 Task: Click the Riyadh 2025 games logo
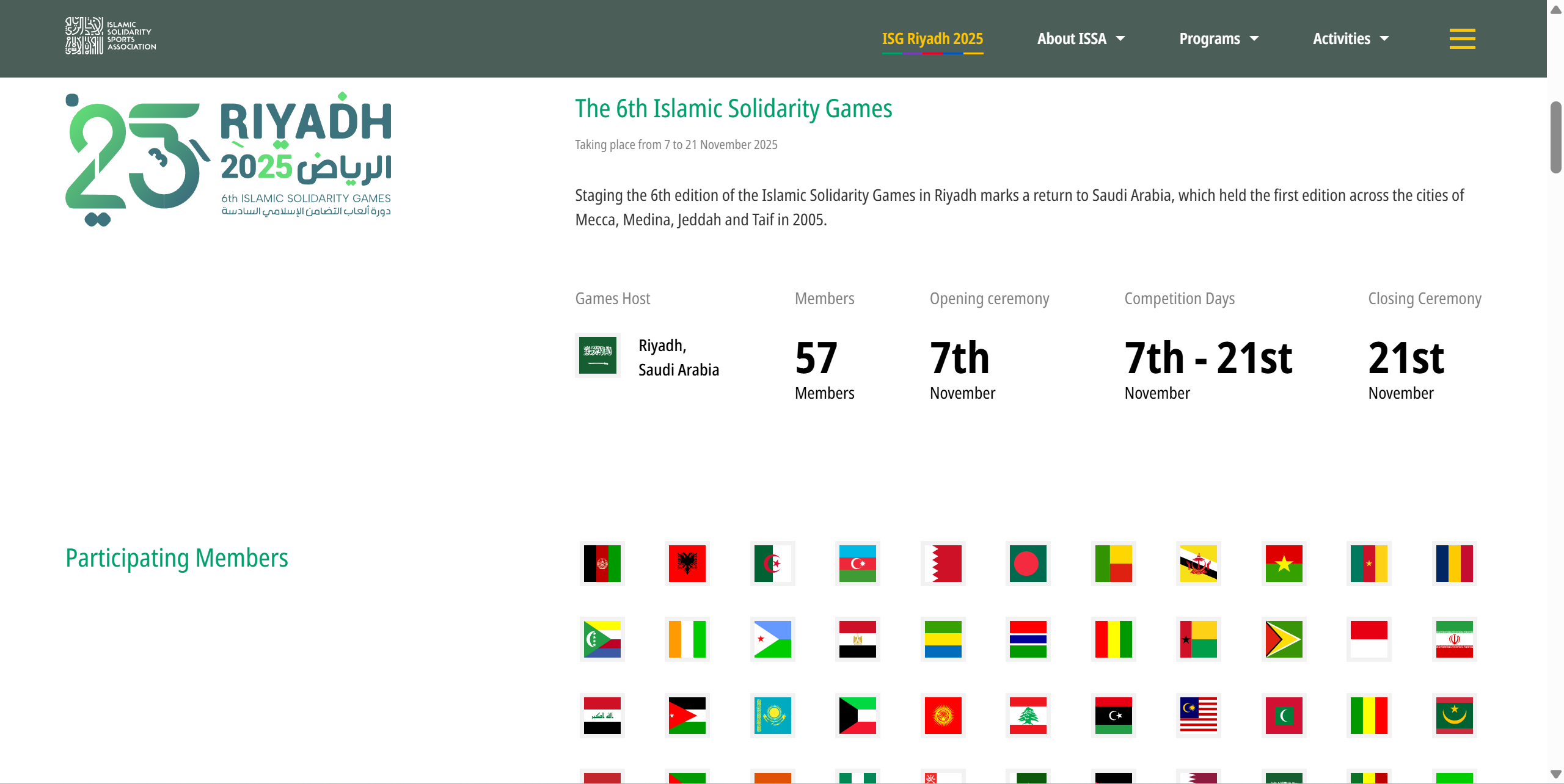(x=228, y=159)
